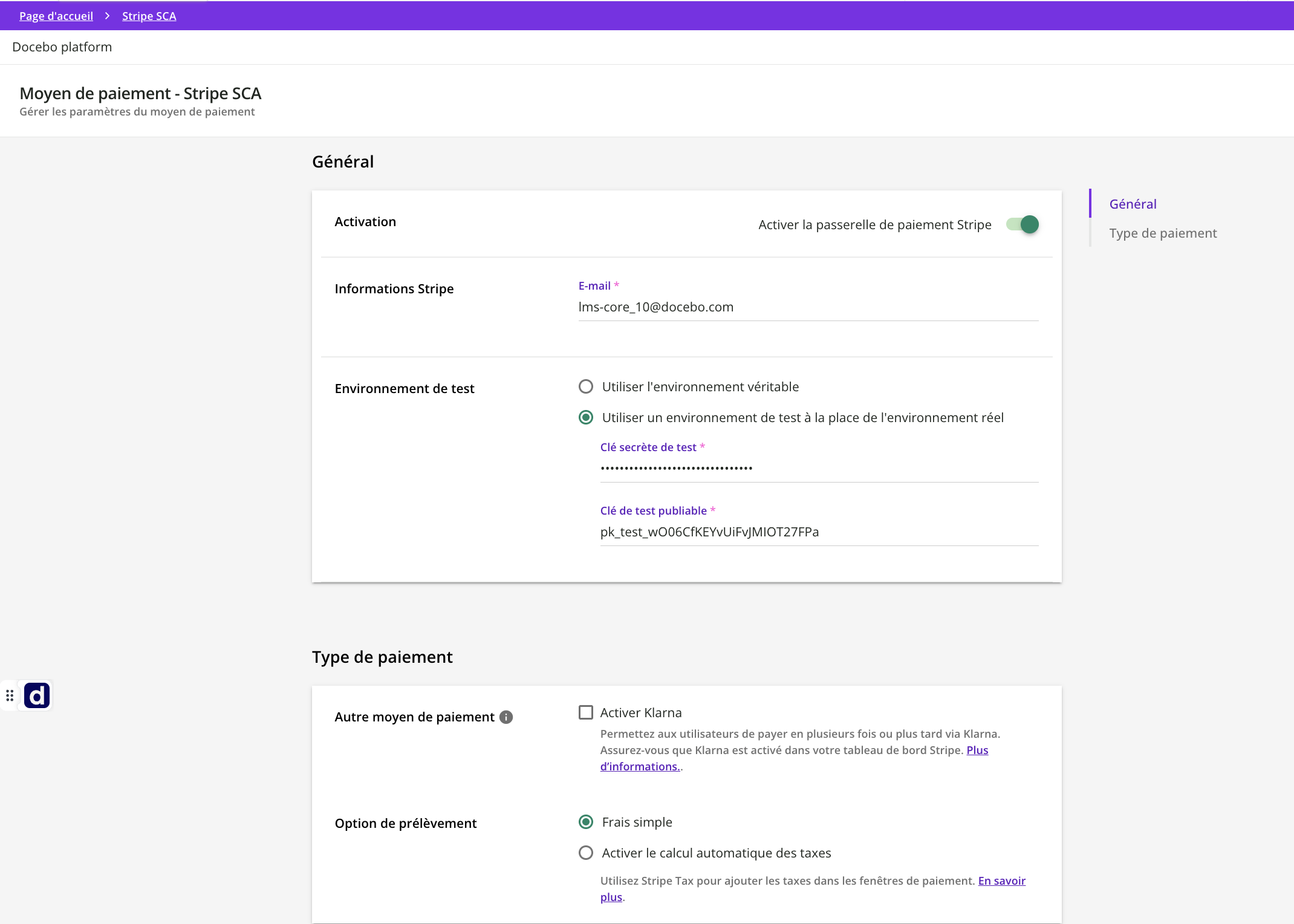Viewport: 1294px width, 924px height.
Task: Open the Page d'accueil breadcrumb link
Action: tap(56, 16)
